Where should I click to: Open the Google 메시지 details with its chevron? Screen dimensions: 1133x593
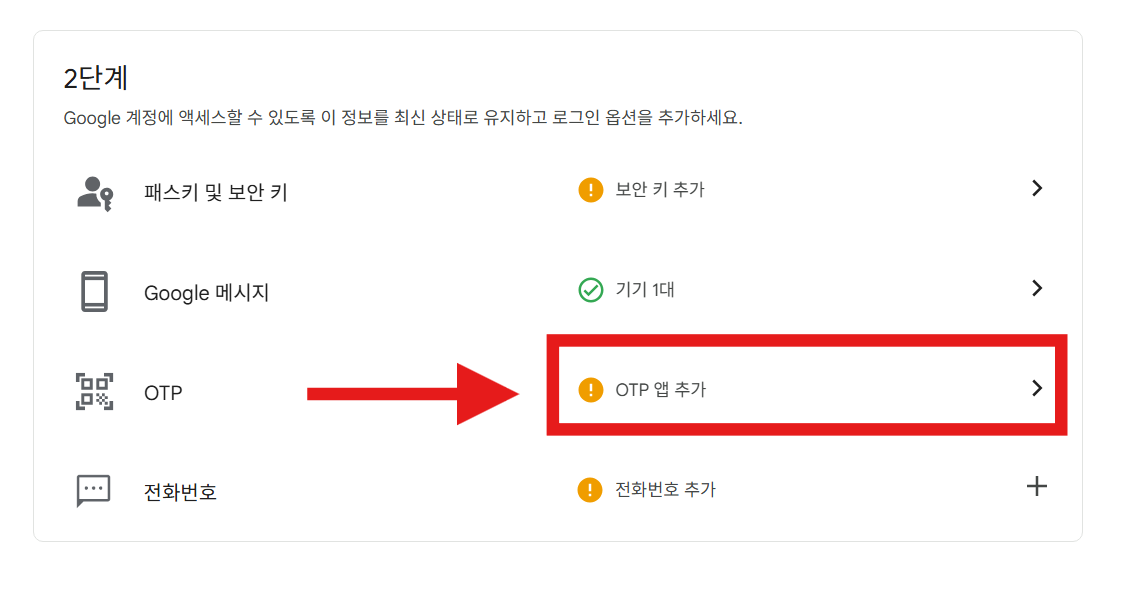[1037, 288]
